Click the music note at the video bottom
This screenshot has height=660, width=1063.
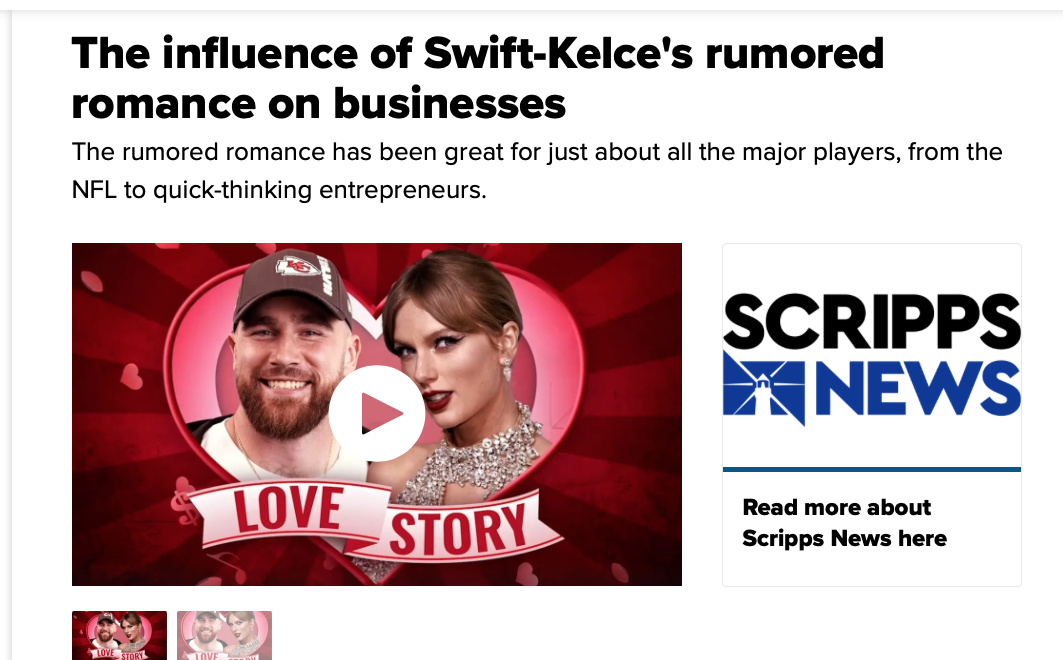(228, 566)
